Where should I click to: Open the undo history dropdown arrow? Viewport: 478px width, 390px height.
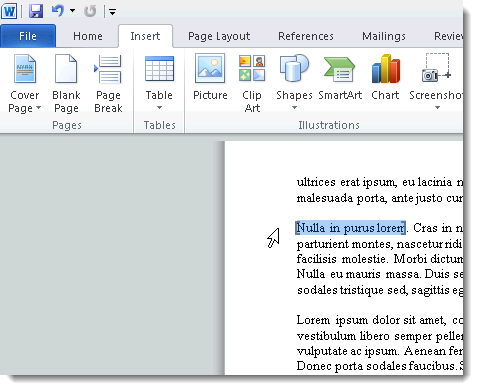tap(72, 11)
